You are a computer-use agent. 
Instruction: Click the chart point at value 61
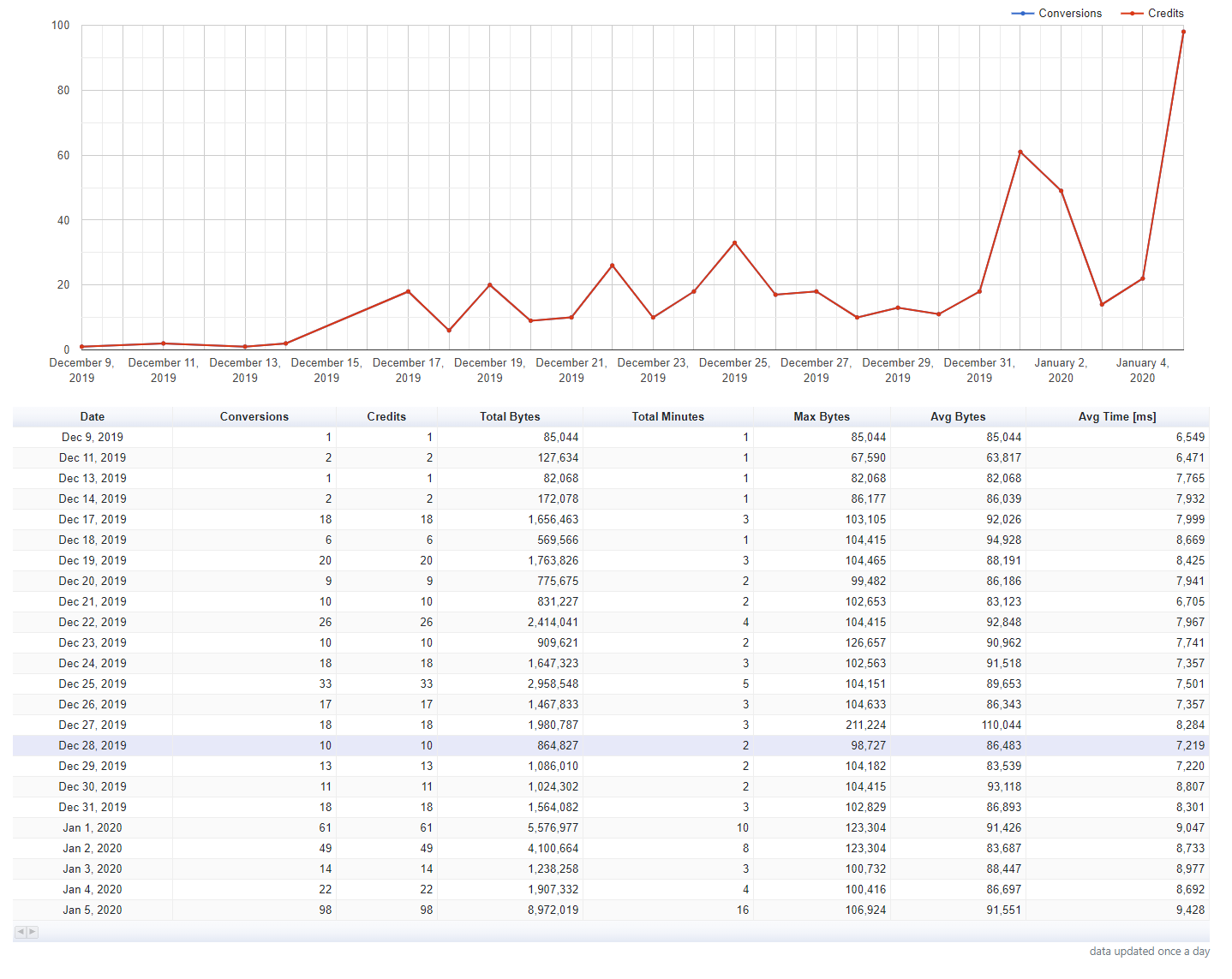(1020, 152)
